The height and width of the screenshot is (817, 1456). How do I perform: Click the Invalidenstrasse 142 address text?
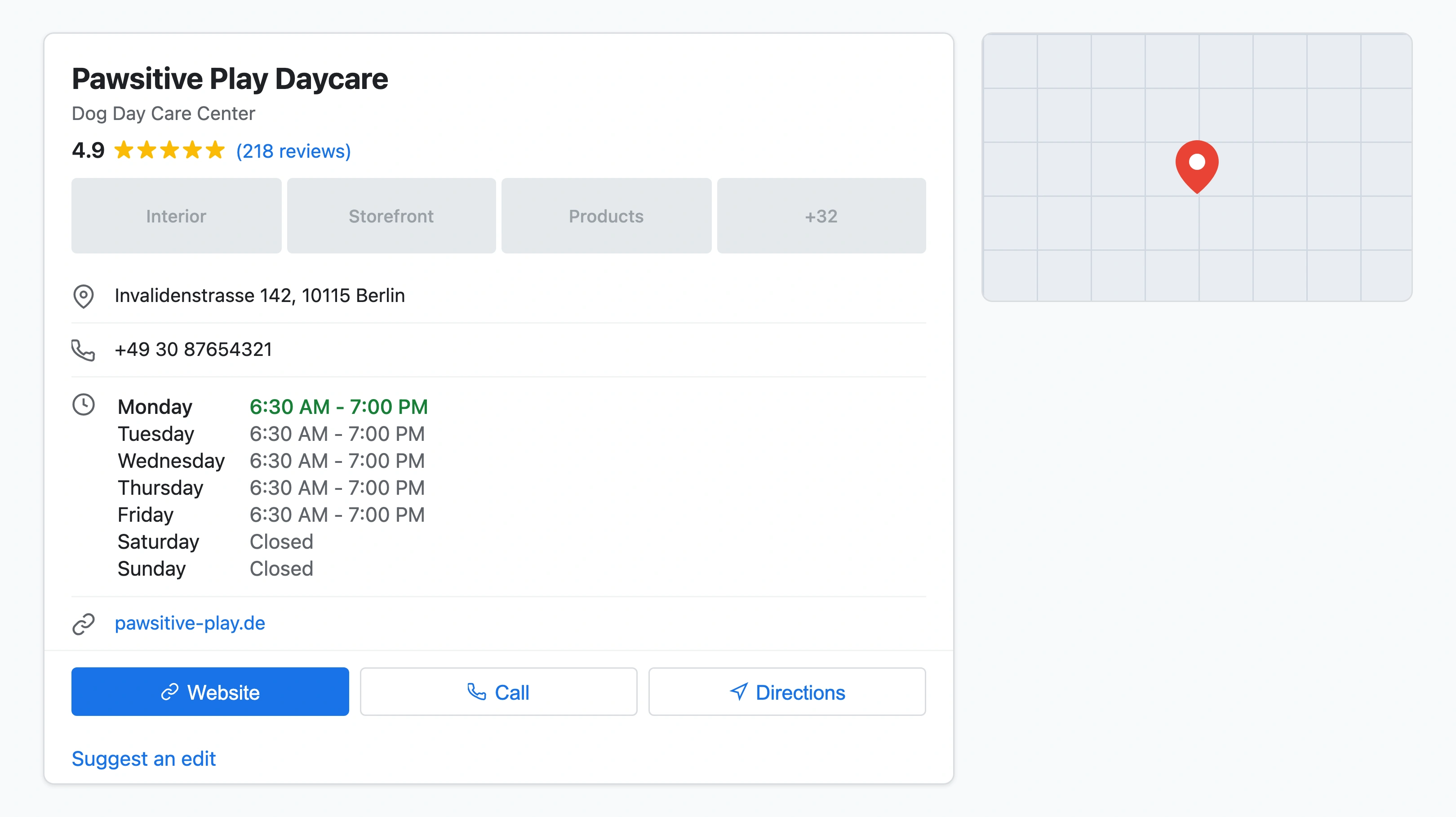click(x=259, y=296)
